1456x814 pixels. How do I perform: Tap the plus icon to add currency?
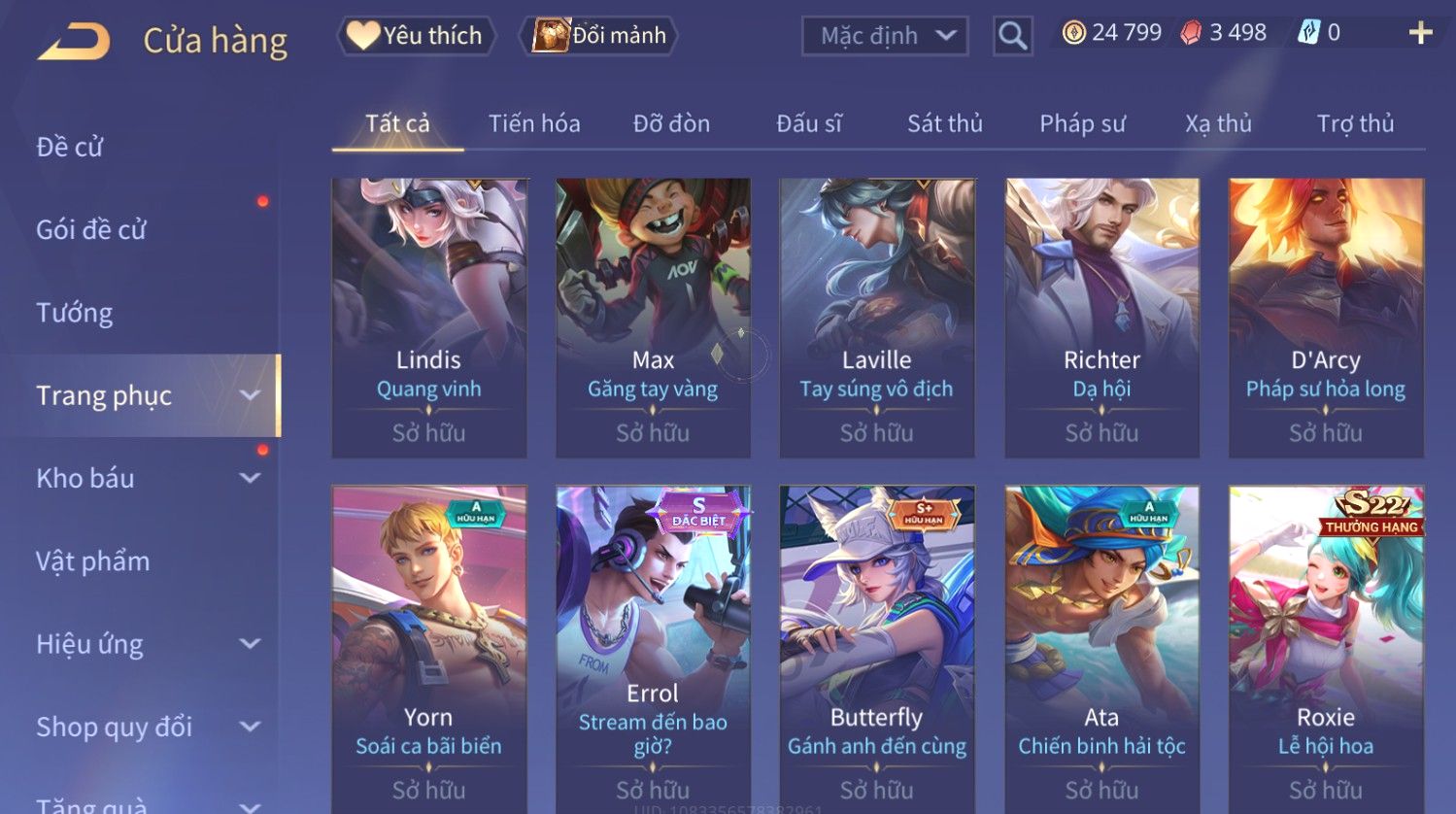click(1420, 33)
